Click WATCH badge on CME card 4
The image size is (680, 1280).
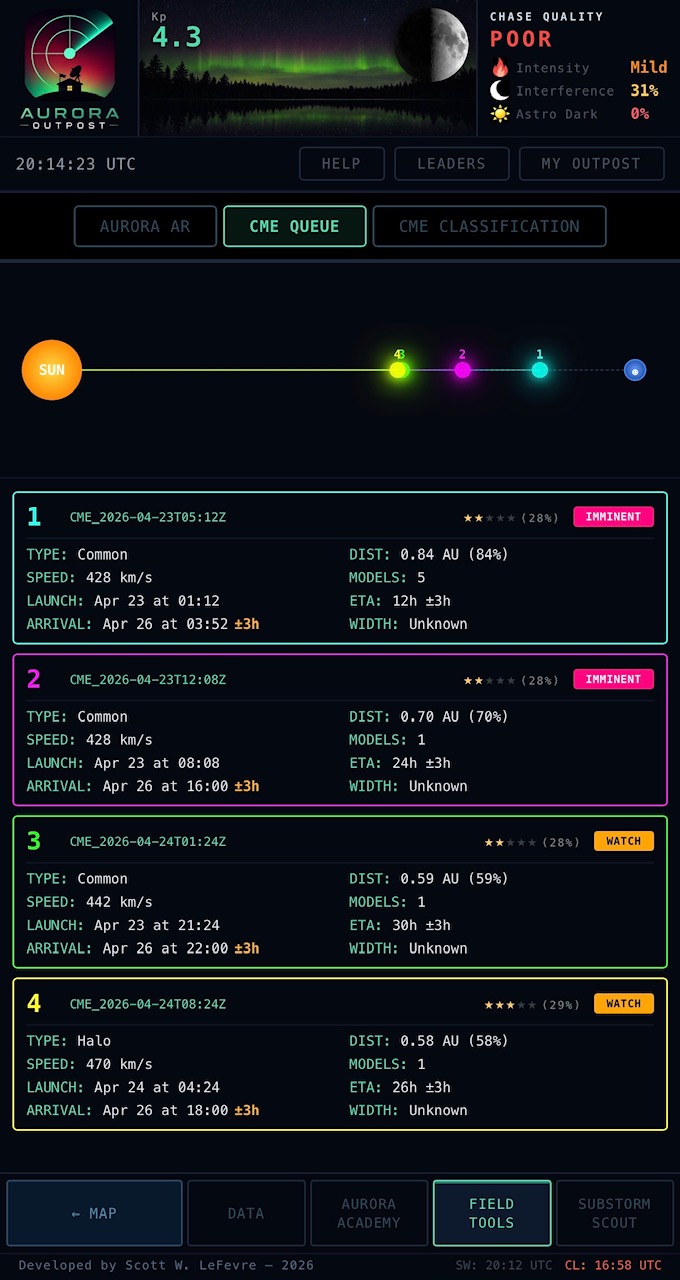pyautogui.click(x=624, y=1003)
